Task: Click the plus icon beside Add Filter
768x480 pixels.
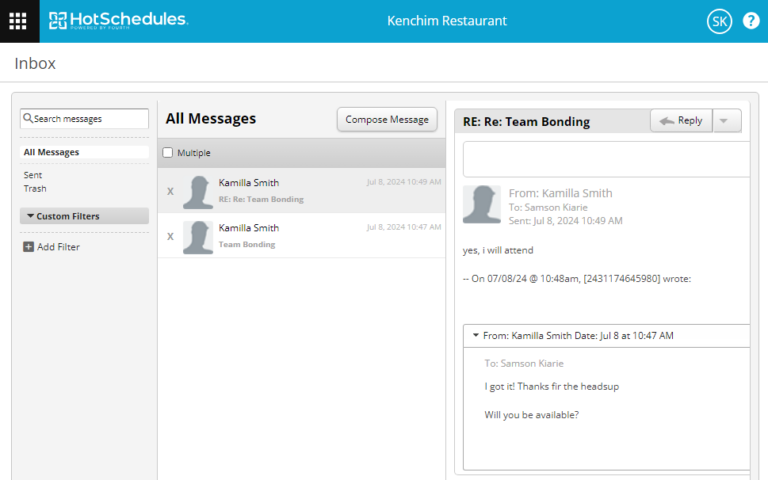Action: tap(29, 247)
